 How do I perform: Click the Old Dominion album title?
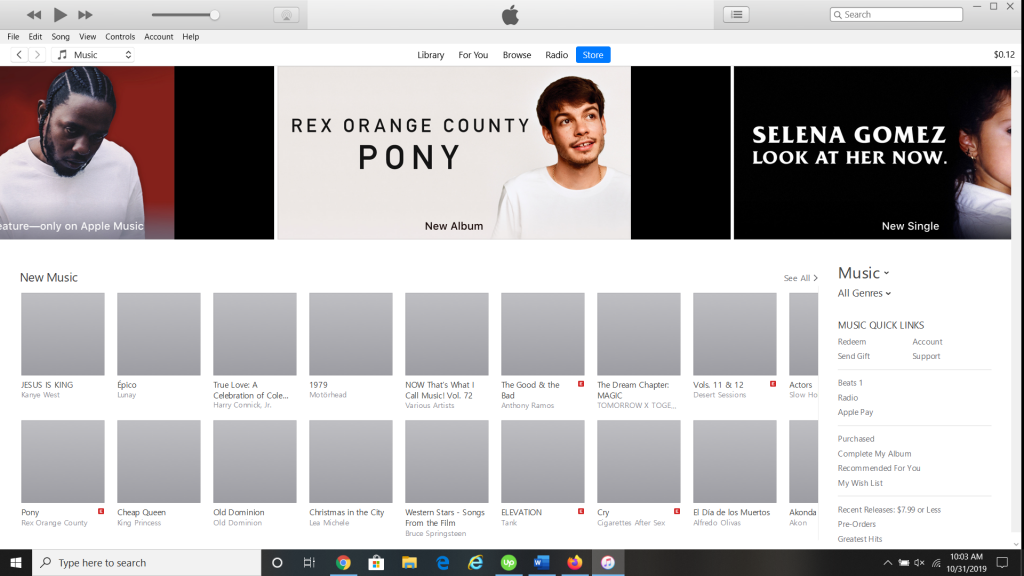pos(238,513)
